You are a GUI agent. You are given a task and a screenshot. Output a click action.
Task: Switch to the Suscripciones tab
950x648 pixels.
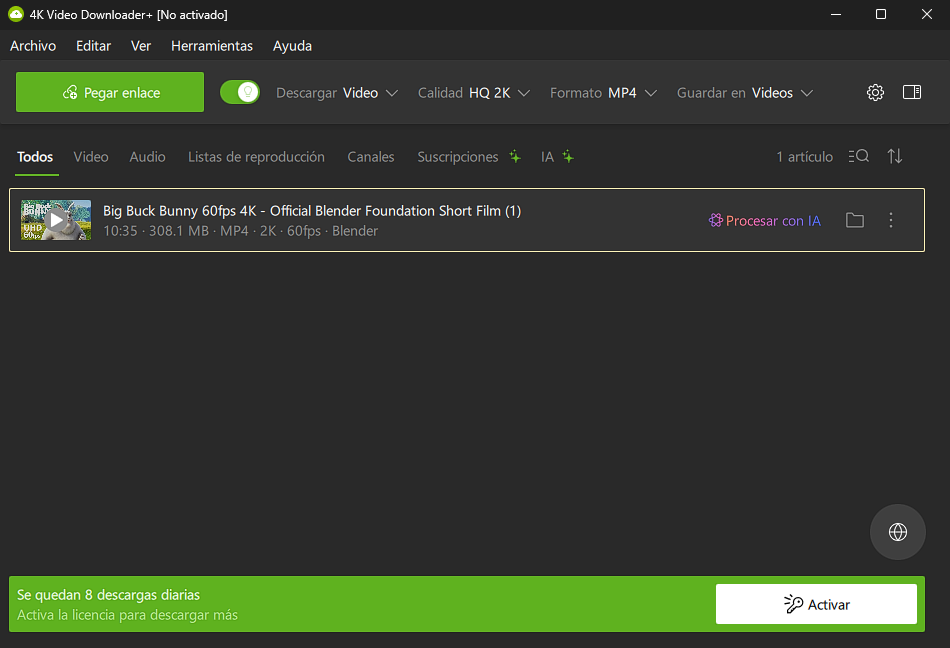pyautogui.click(x=468, y=157)
